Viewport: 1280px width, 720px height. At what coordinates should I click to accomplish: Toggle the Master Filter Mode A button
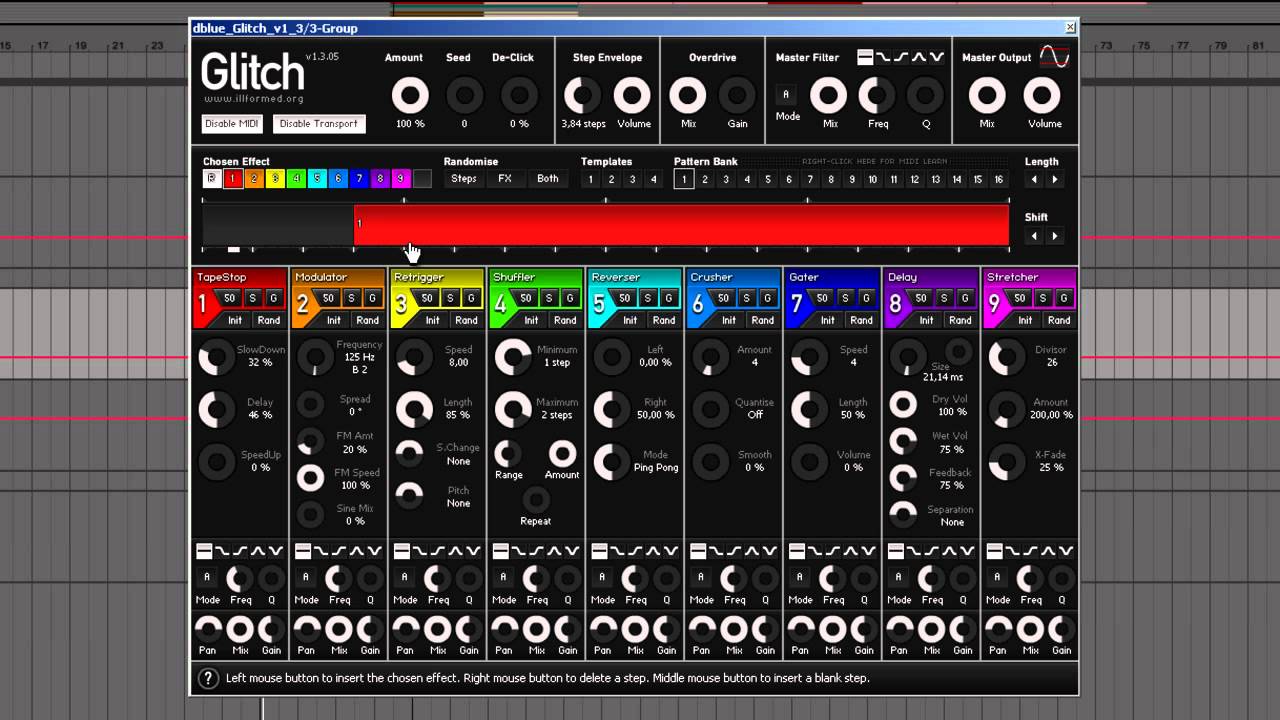pos(786,95)
